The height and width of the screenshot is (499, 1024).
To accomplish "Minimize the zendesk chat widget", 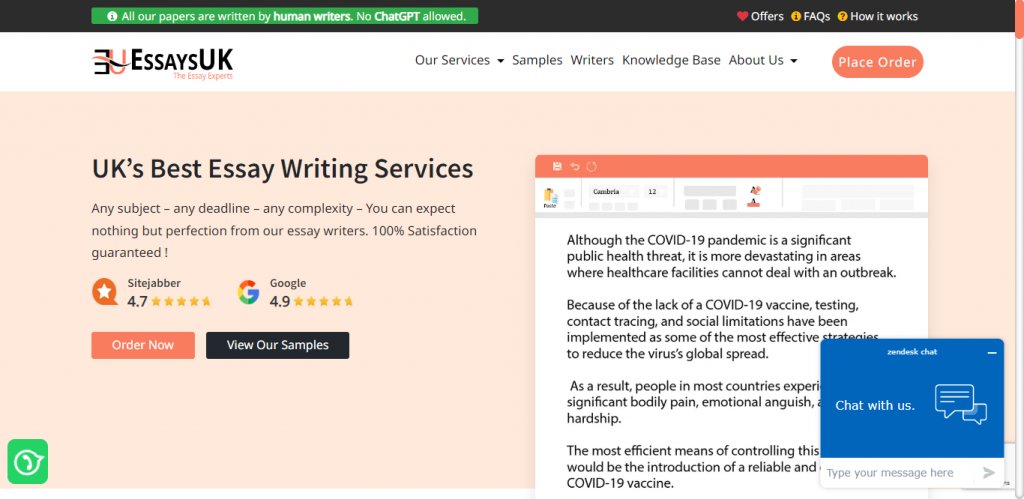I will (x=992, y=352).
